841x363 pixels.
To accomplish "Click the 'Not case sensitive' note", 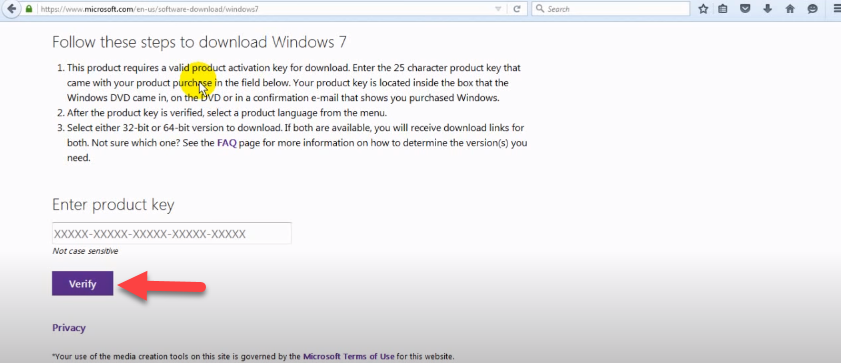I will pos(85,251).
